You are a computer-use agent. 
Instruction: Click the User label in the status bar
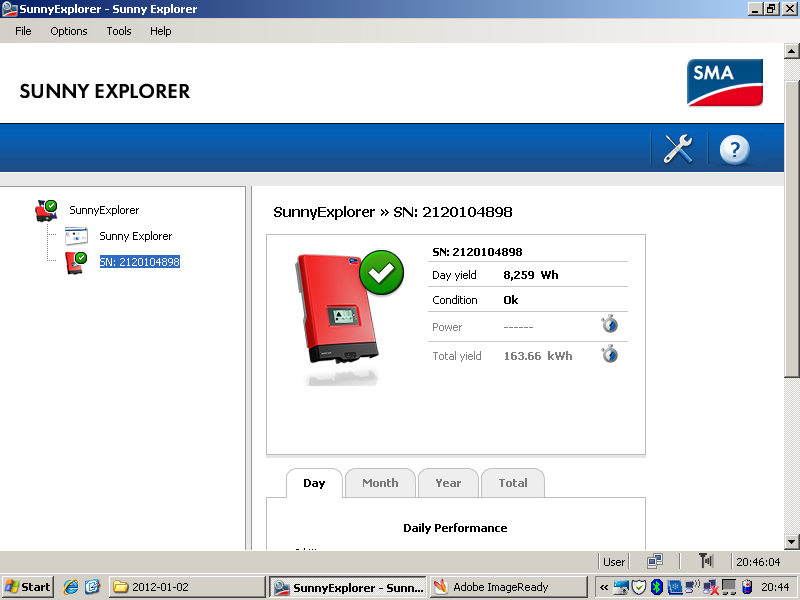(x=614, y=562)
